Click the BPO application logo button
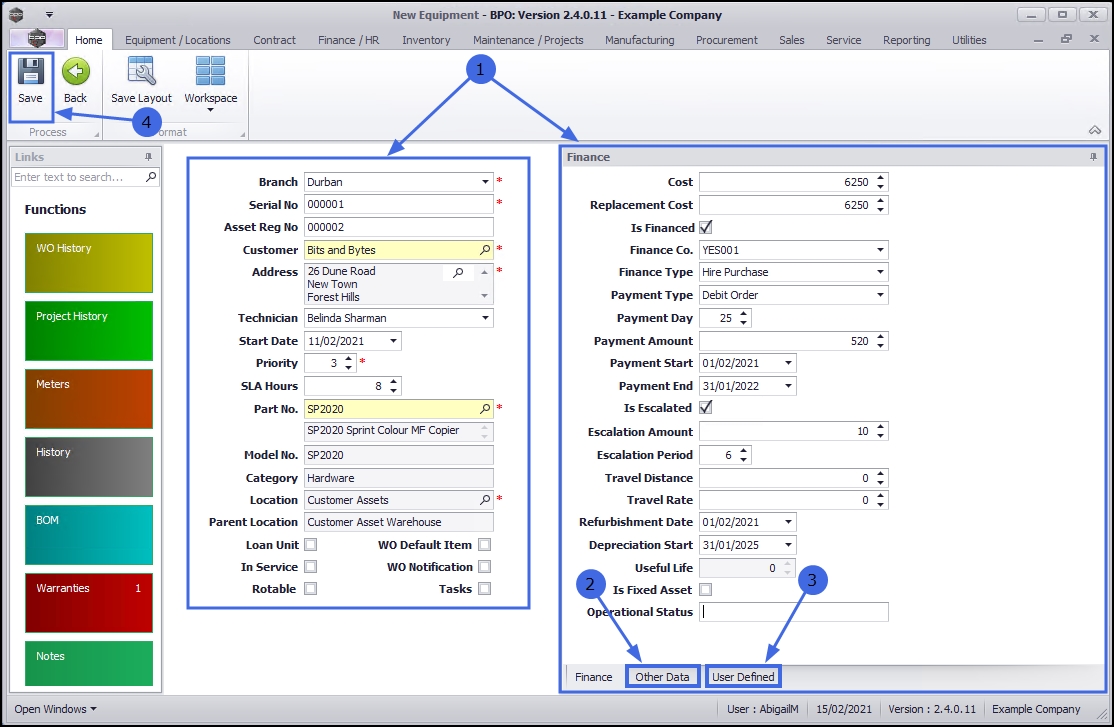This screenshot has width=1114, height=727. coord(37,39)
